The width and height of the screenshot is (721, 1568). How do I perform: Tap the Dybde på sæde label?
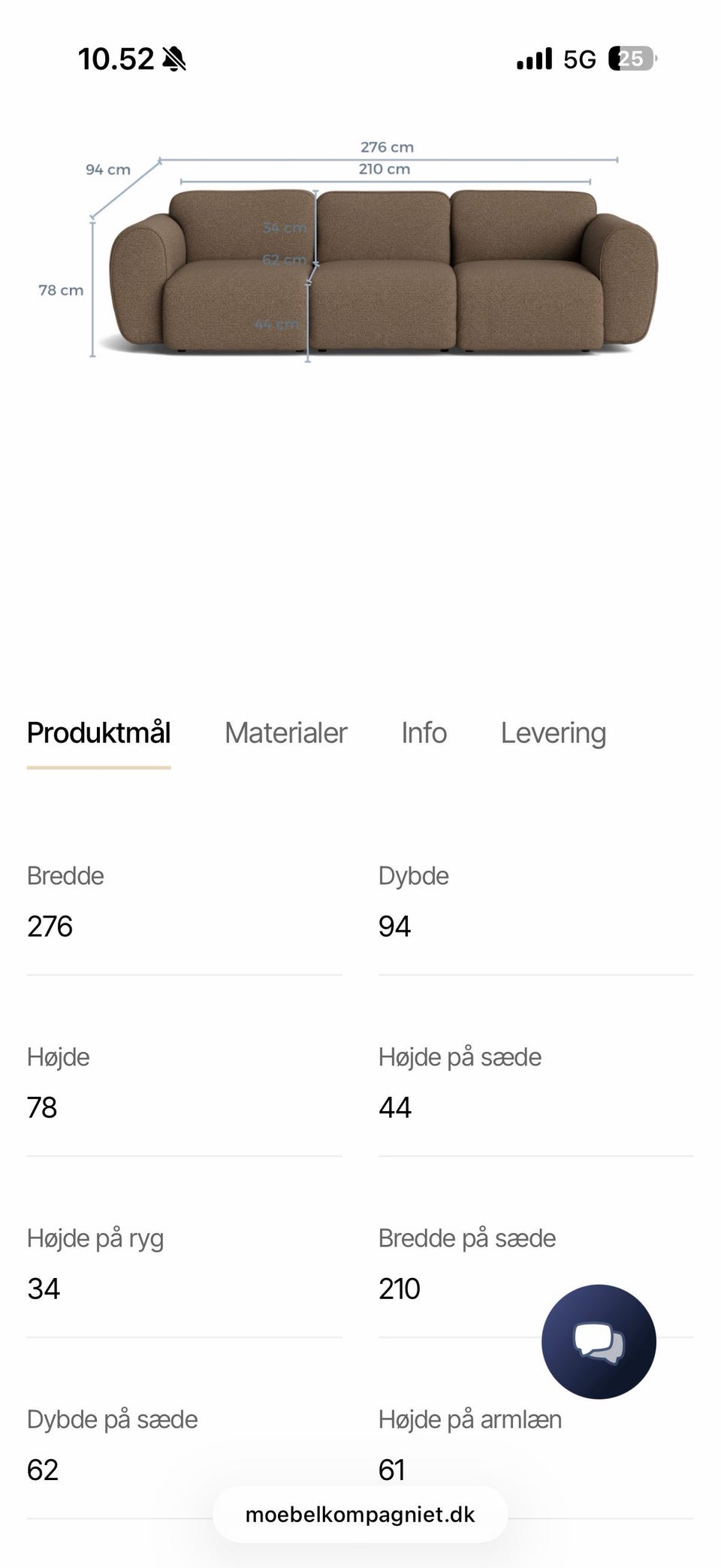(112, 1419)
